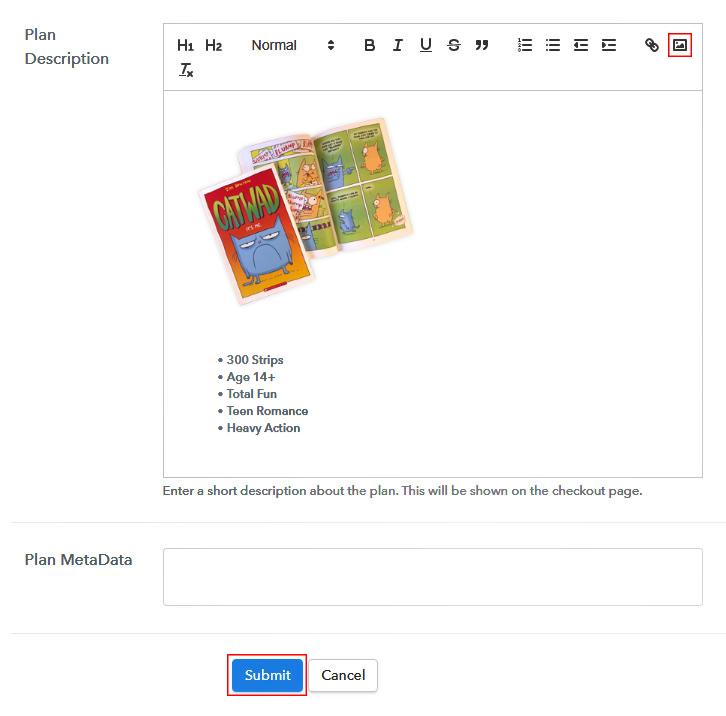Open the Normal text size dropdown
This screenshot has width=726, height=716.
pos(292,45)
